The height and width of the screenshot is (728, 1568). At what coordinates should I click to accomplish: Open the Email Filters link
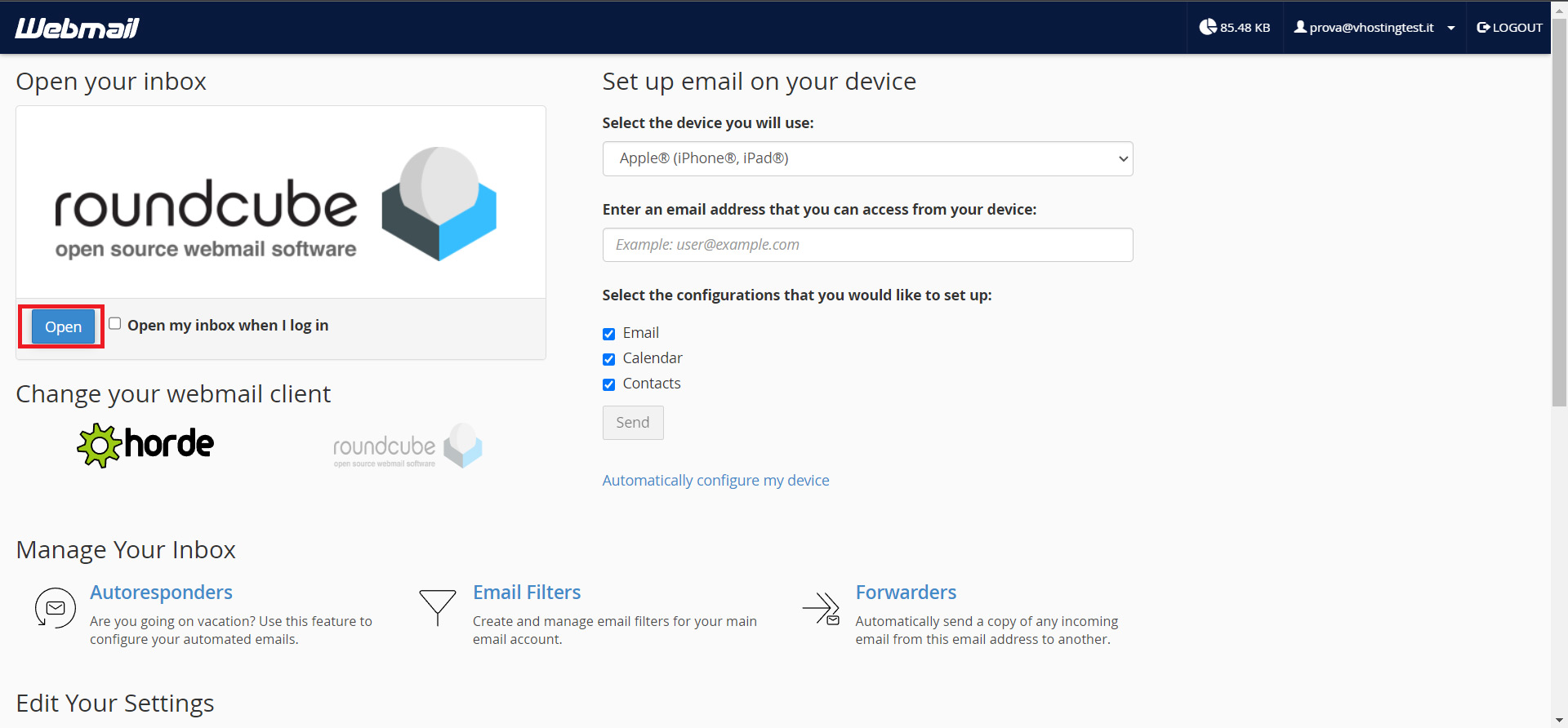(x=527, y=593)
